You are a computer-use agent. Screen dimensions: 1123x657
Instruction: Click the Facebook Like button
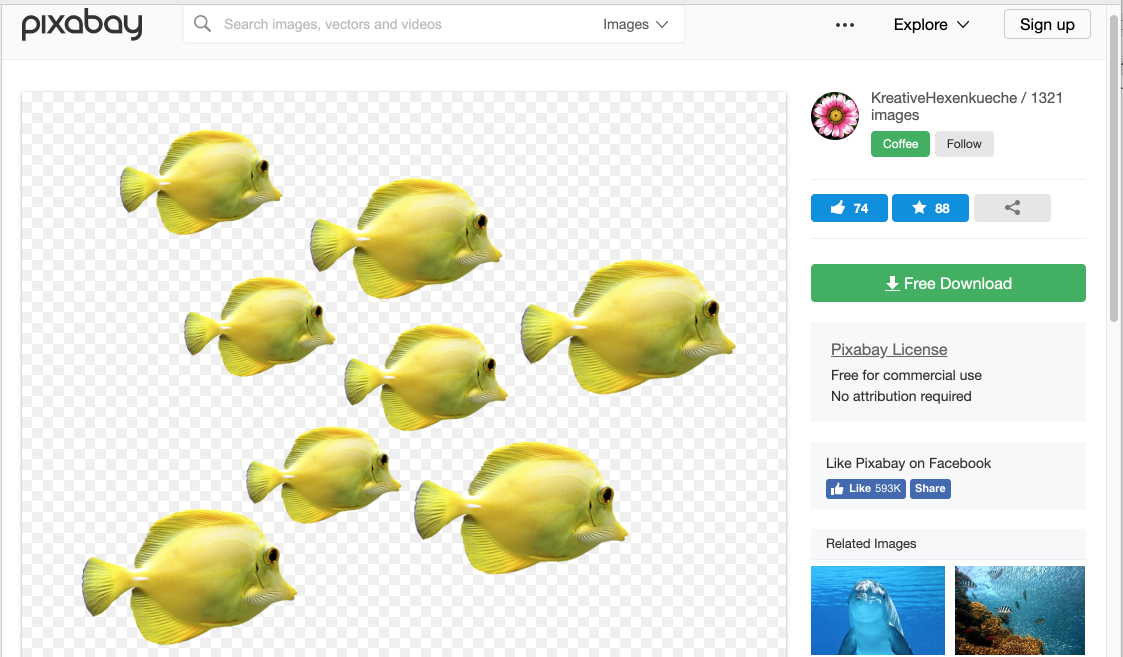pyautogui.click(x=866, y=489)
